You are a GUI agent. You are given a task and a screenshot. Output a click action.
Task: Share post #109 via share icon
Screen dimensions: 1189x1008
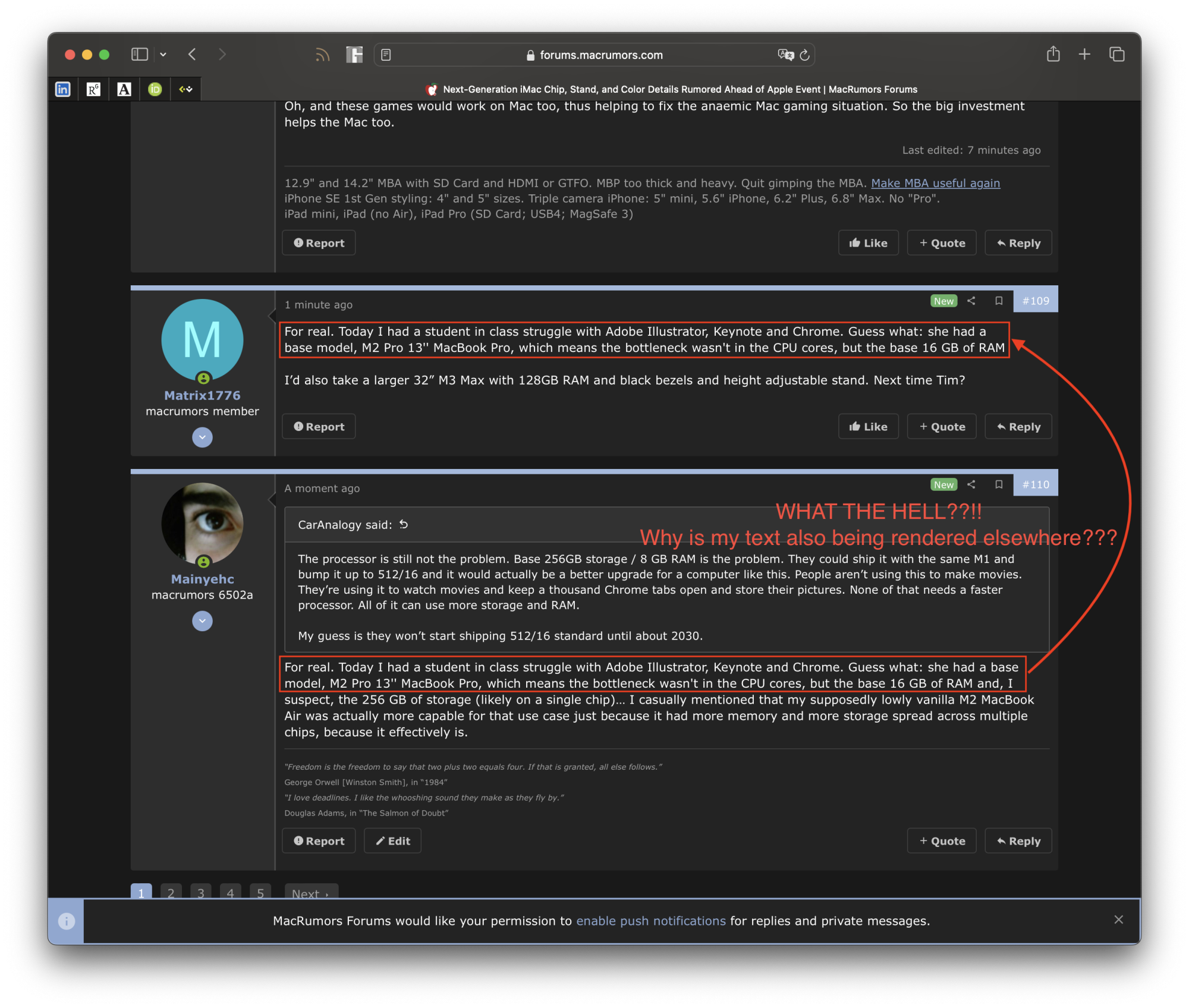click(971, 301)
